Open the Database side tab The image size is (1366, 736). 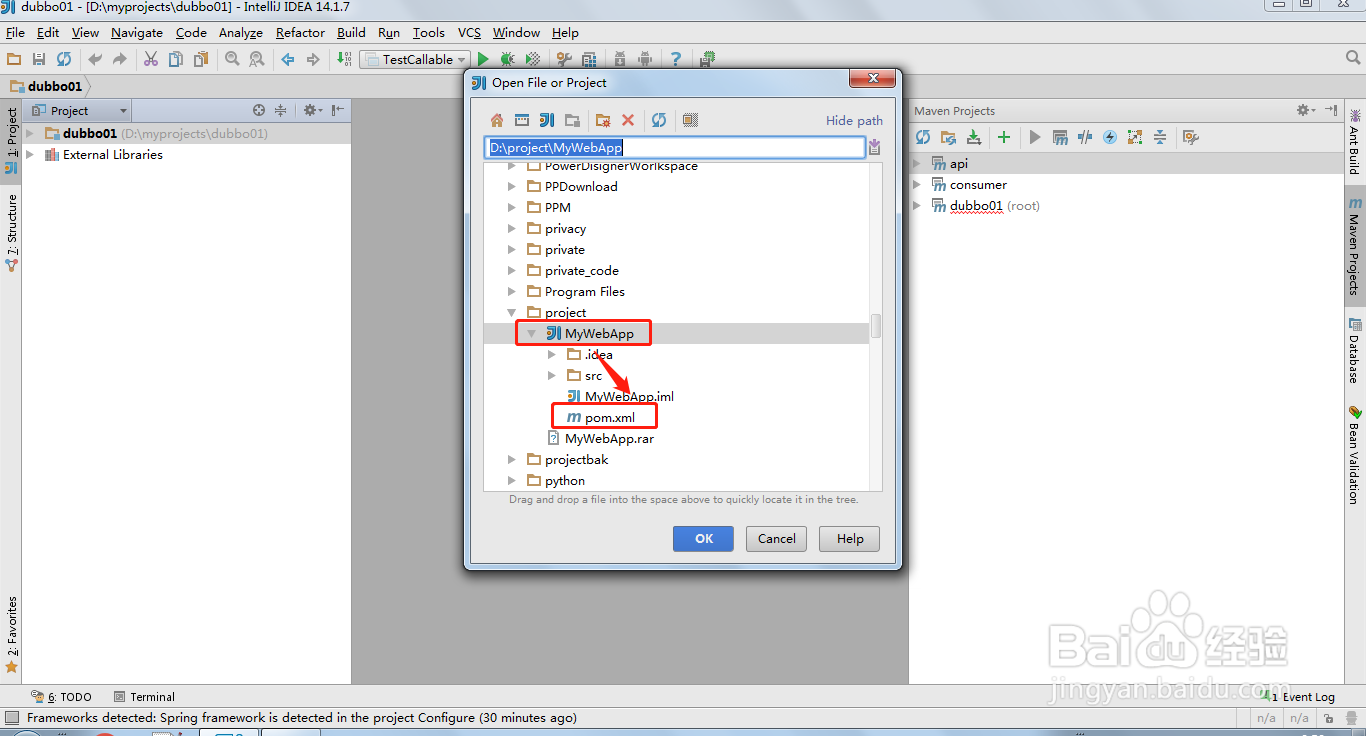tap(1355, 351)
